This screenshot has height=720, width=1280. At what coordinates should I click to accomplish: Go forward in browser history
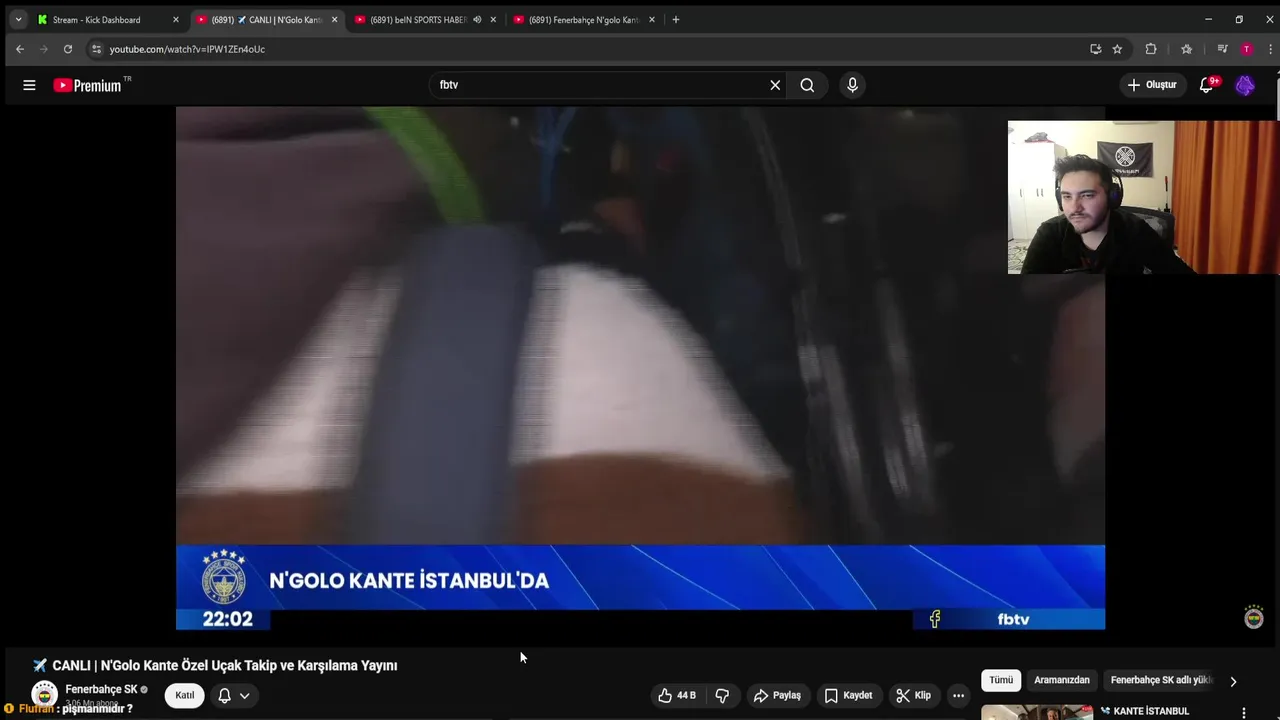tap(43, 49)
